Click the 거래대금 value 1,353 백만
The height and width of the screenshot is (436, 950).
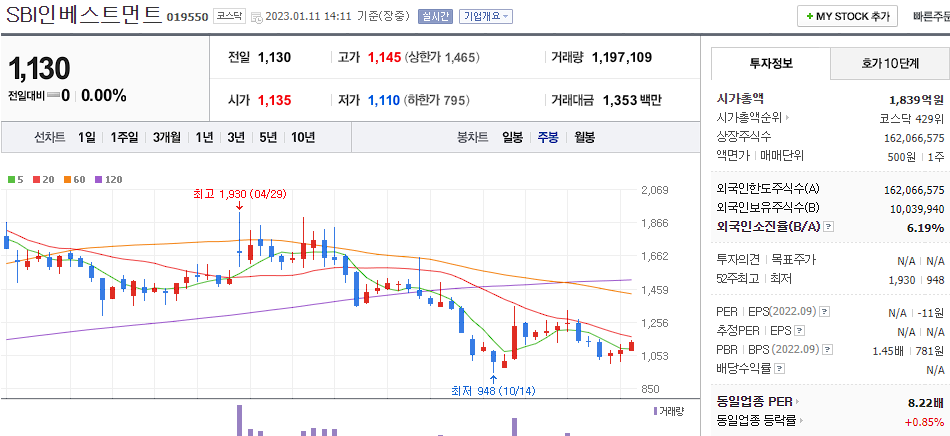(633, 100)
